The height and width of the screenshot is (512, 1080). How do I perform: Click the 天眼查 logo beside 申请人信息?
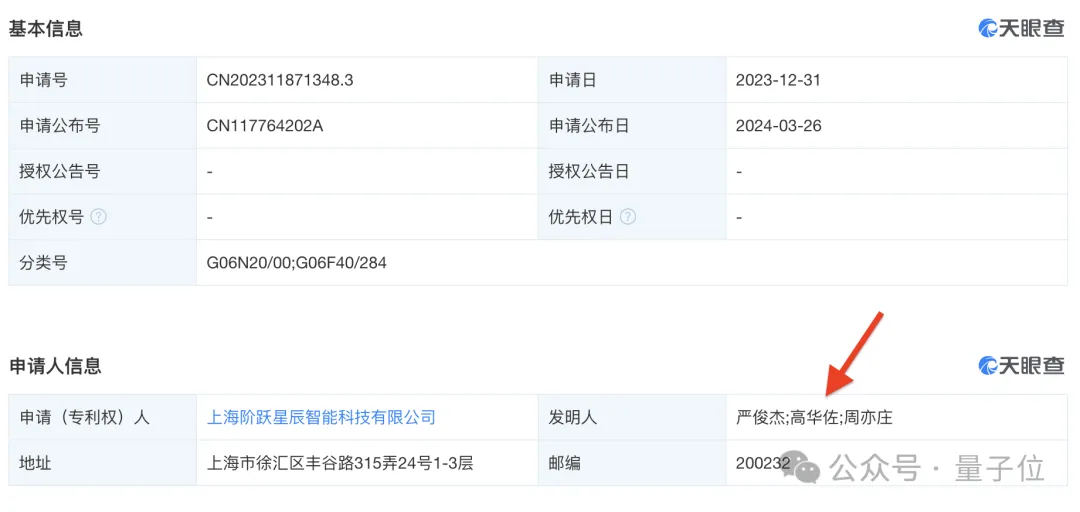1021,366
